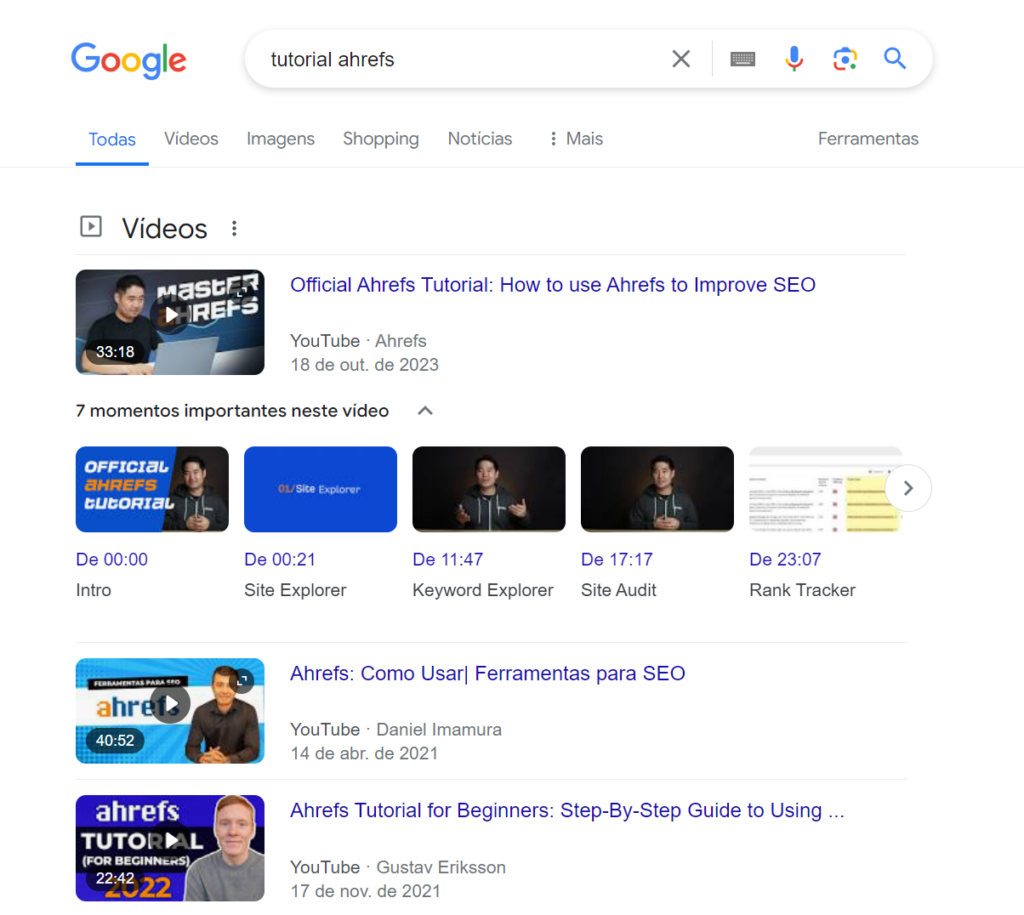This screenshot has width=1024, height=915.
Task: Click the 'Intro' moment label
Action: [x=93, y=590]
